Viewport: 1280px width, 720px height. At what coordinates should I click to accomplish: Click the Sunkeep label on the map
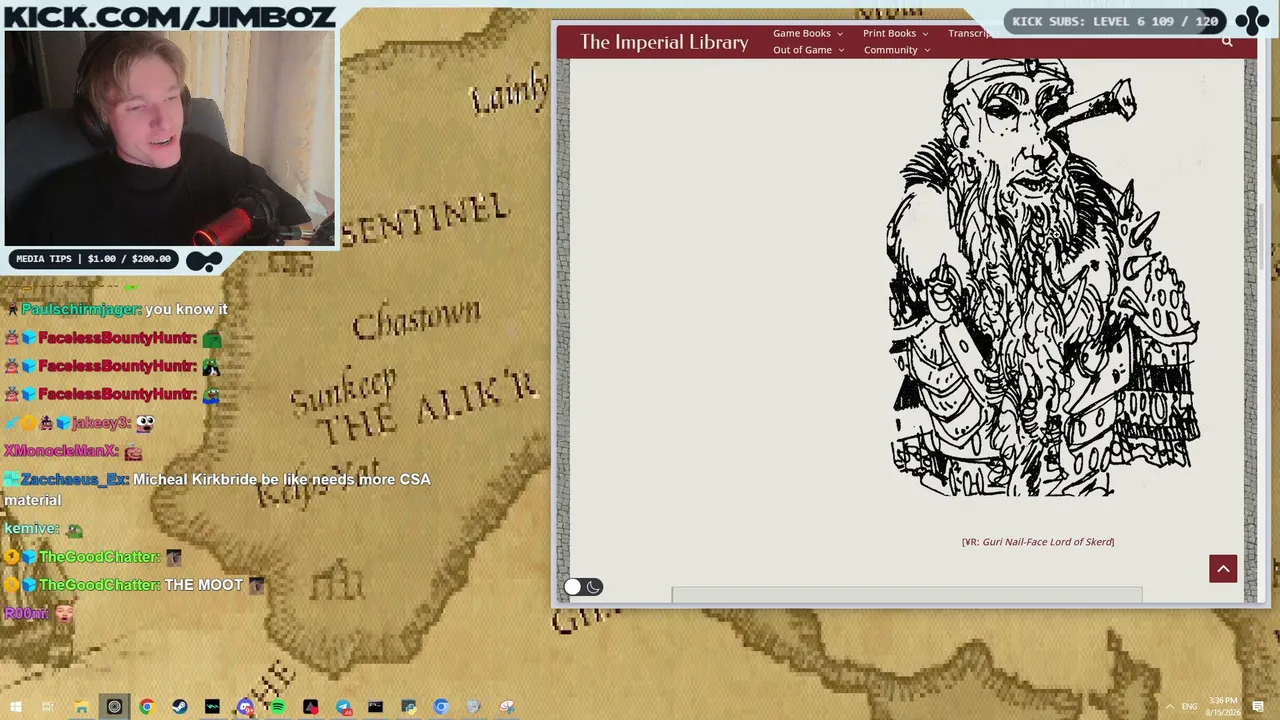pyautogui.click(x=344, y=392)
